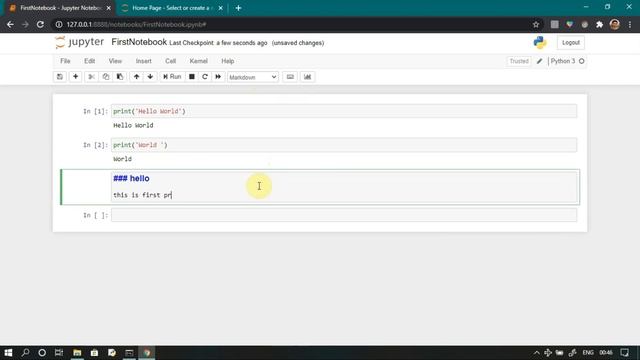The width and height of the screenshot is (640, 360).
Task: Click the Python logo icon
Action: [540, 42]
